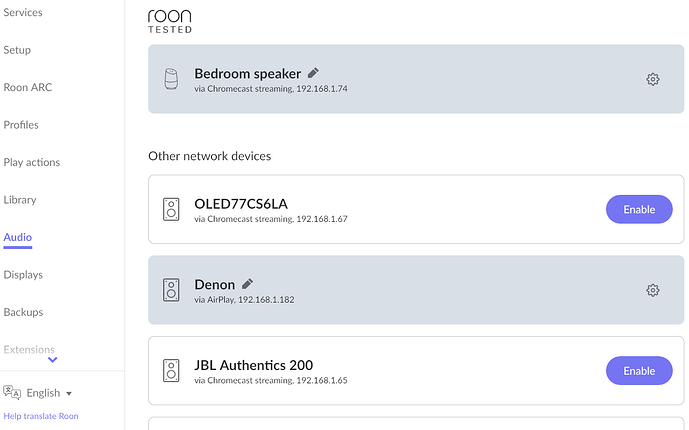The width and height of the screenshot is (689, 430).
Task: Click the JBL Authentics 200 speaker icon
Action: (171, 370)
